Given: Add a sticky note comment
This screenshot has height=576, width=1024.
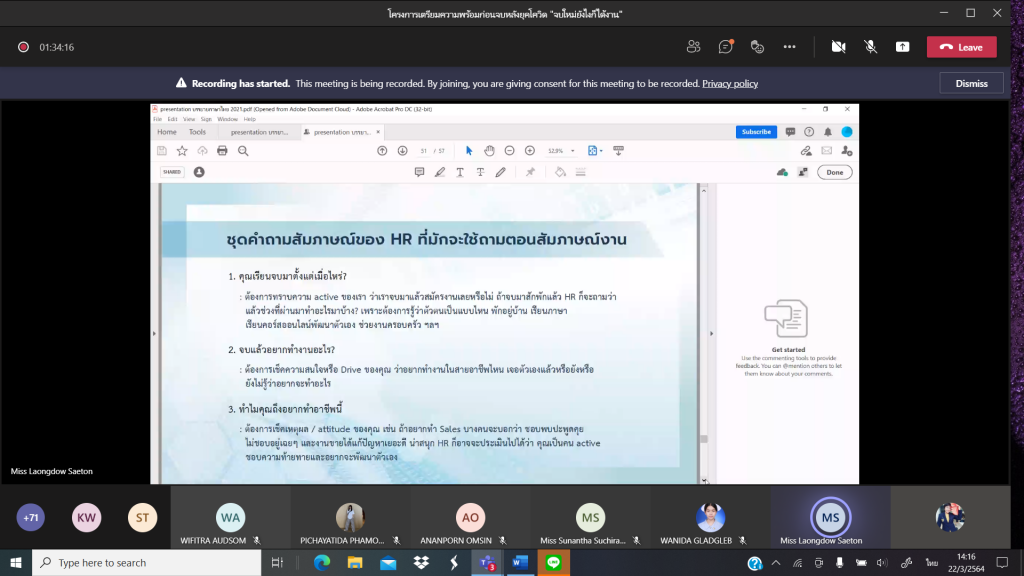Looking at the screenshot, I should tap(419, 172).
